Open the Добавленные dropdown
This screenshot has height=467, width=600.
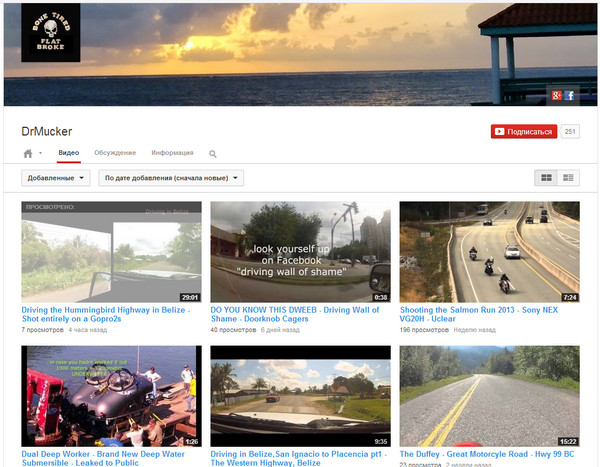tap(56, 178)
